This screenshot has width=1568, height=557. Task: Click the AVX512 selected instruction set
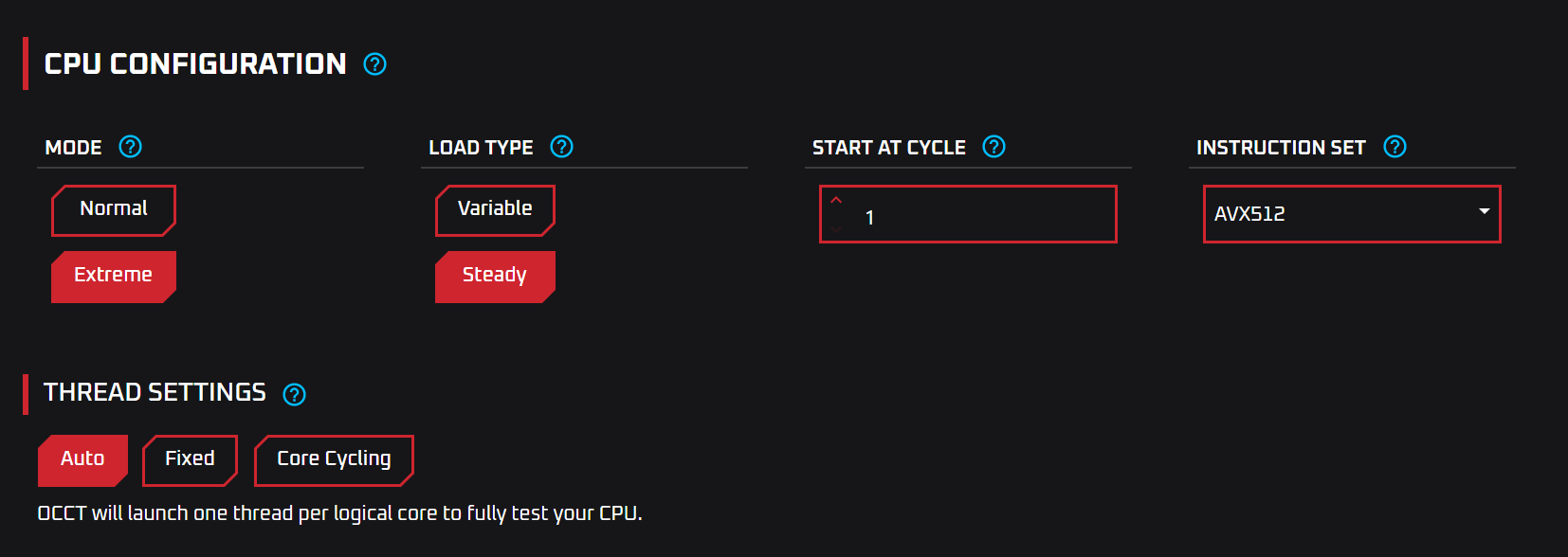[x=1249, y=214]
